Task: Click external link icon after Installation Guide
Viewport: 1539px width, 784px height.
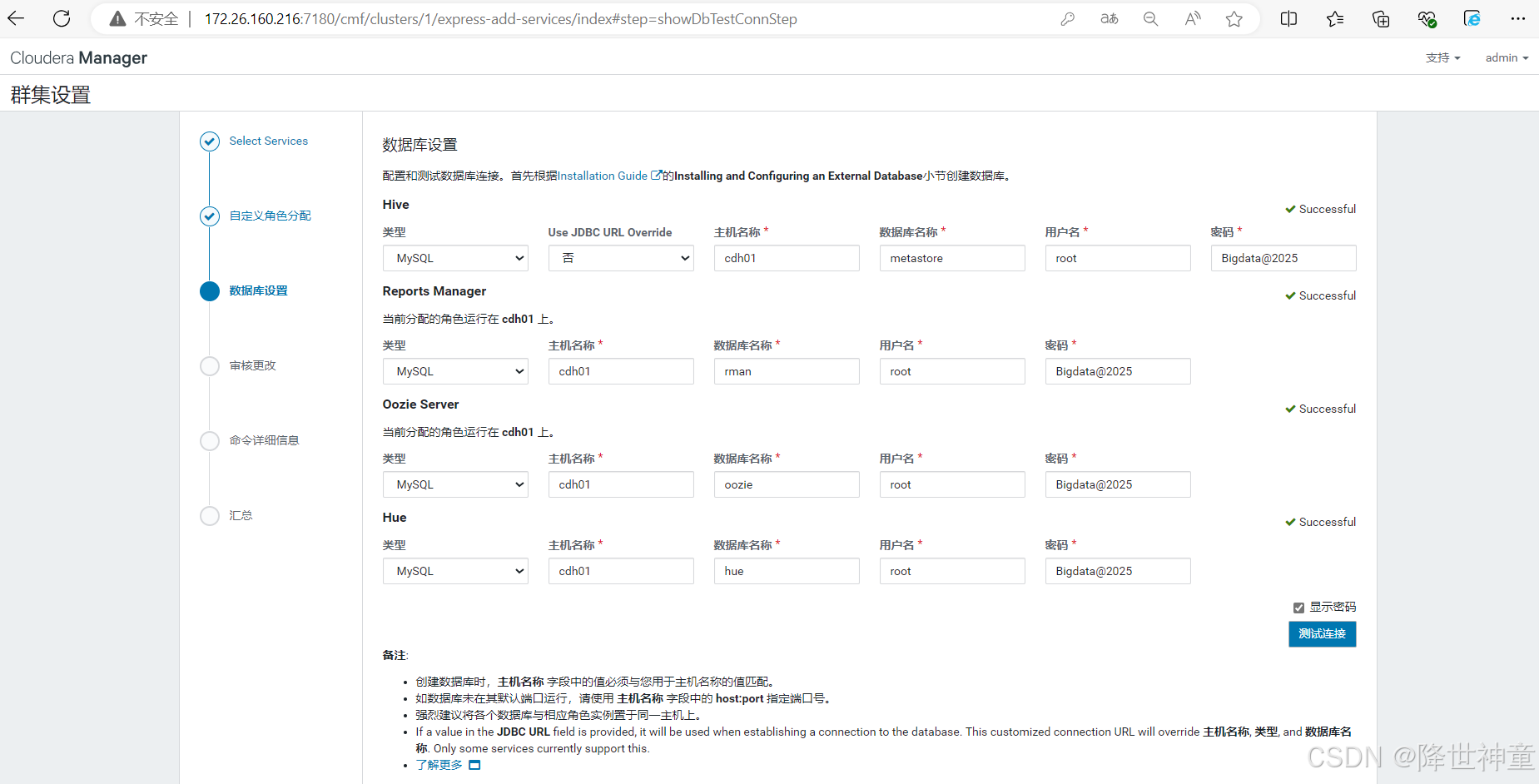Action: coord(656,176)
